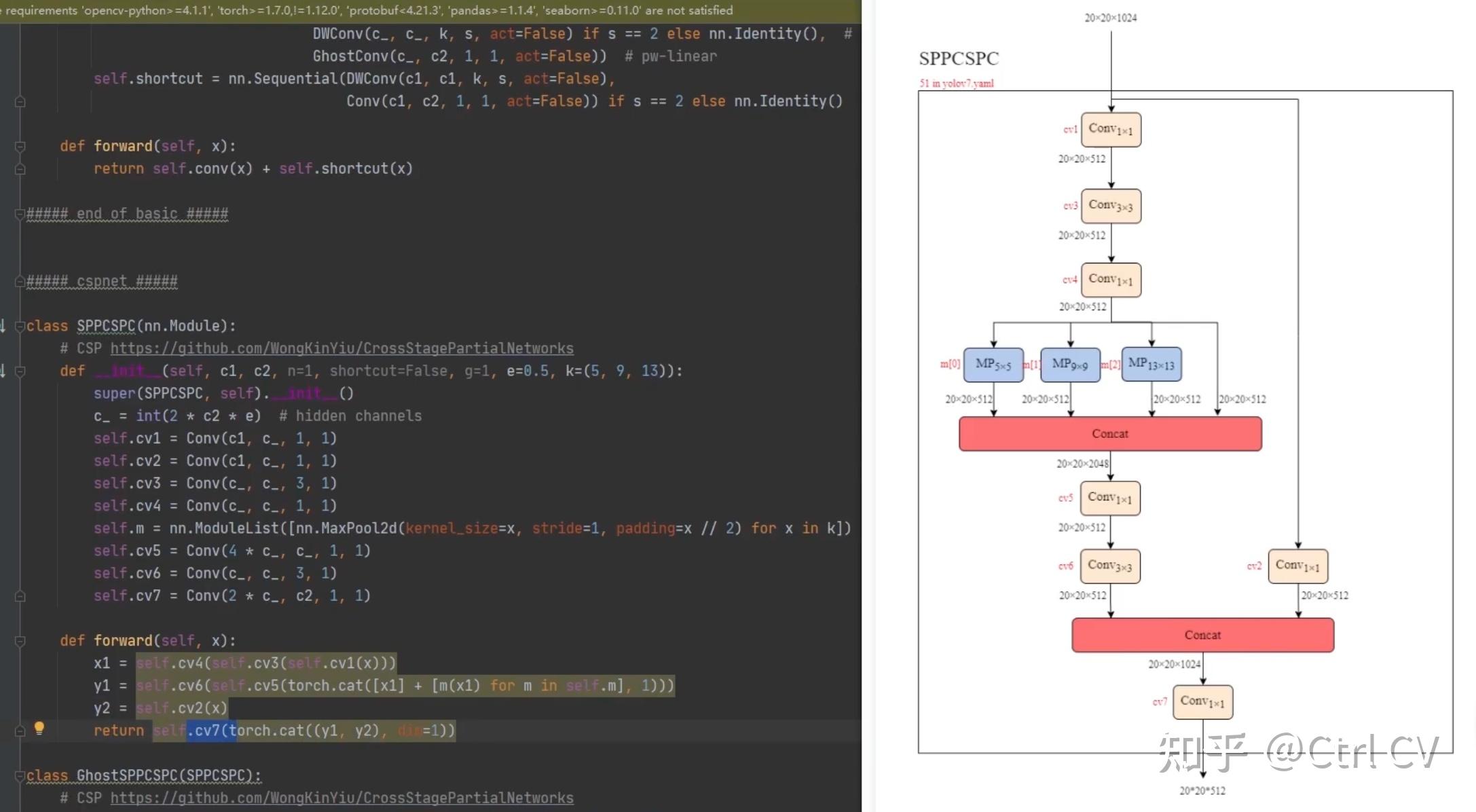Screen dimensions: 1476x812
Task: Click the 'SPPCSPC' diagram title
Action: [x=959, y=58]
